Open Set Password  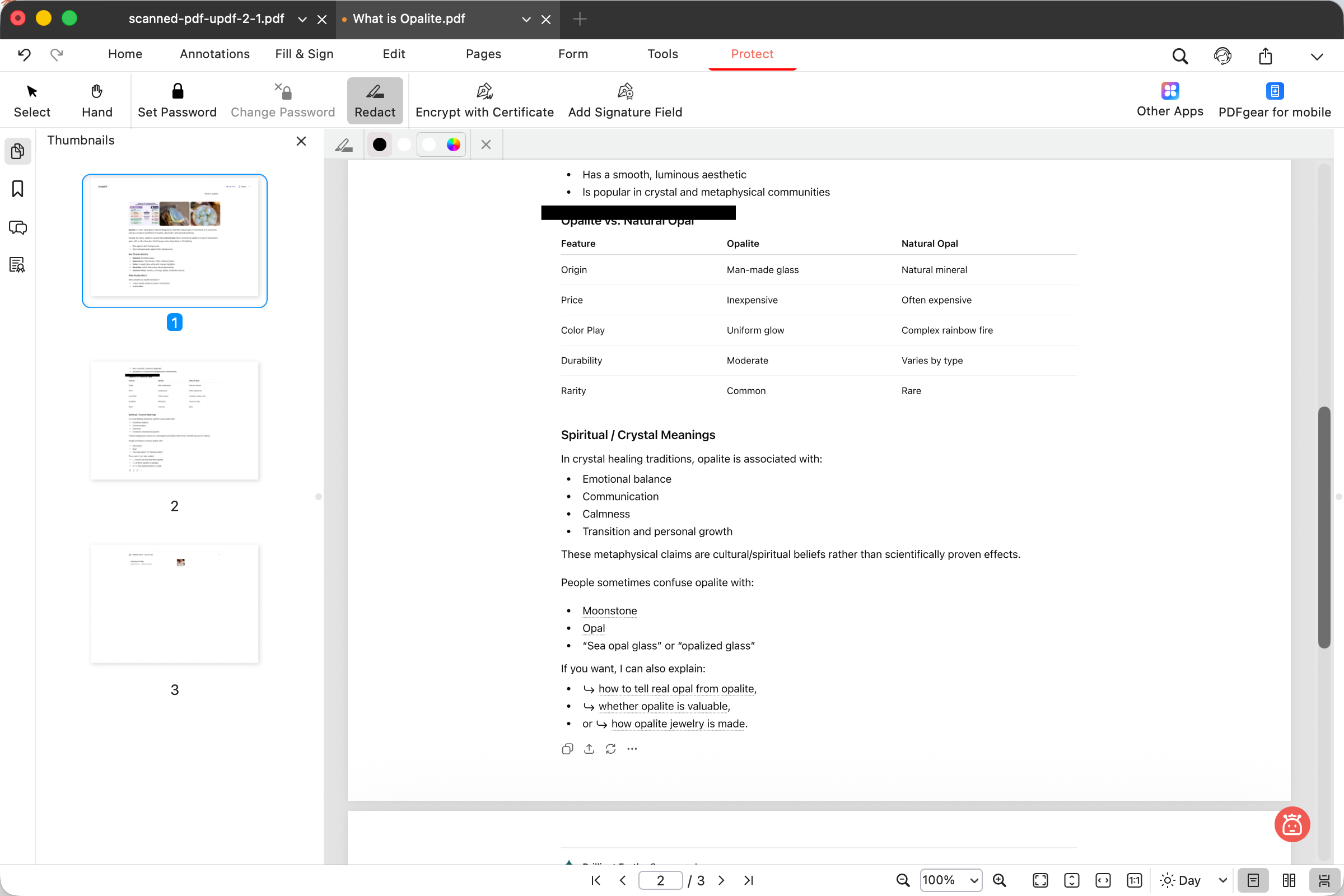[x=177, y=101]
